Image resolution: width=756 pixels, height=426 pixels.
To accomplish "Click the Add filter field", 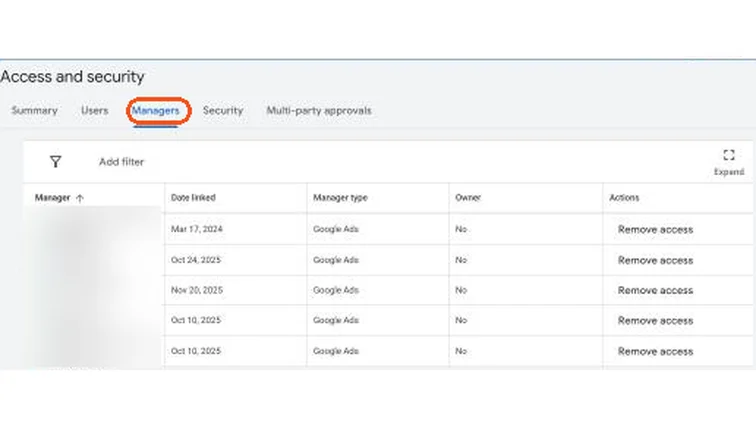I will (x=122, y=162).
